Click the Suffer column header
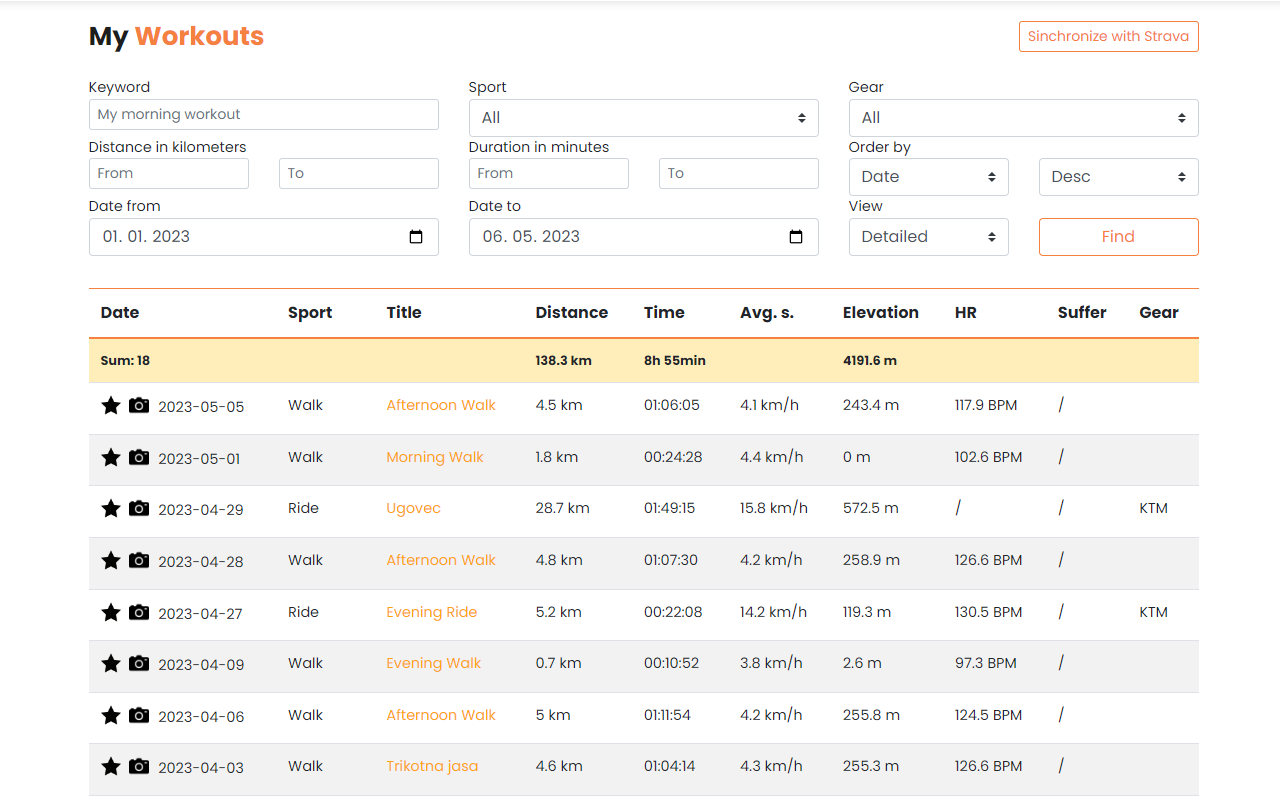The width and height of the screenshot is (1280, 800). tap(1082, 312)
